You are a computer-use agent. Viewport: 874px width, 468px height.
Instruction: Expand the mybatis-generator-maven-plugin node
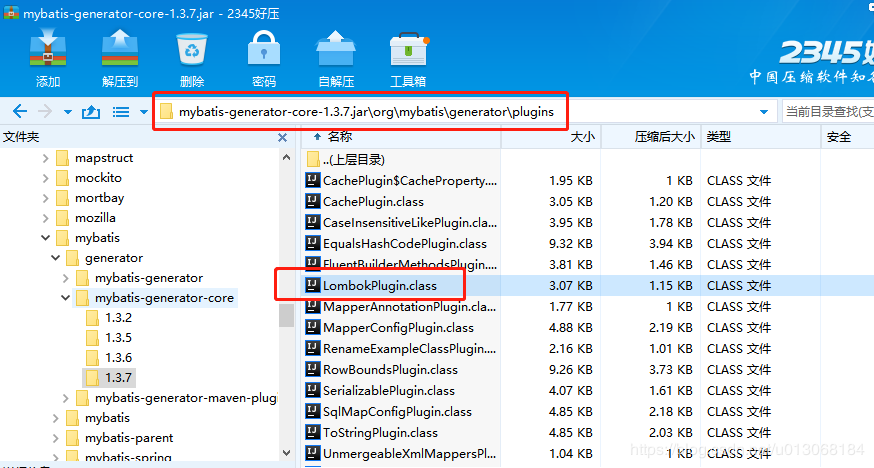click(66, 398)
